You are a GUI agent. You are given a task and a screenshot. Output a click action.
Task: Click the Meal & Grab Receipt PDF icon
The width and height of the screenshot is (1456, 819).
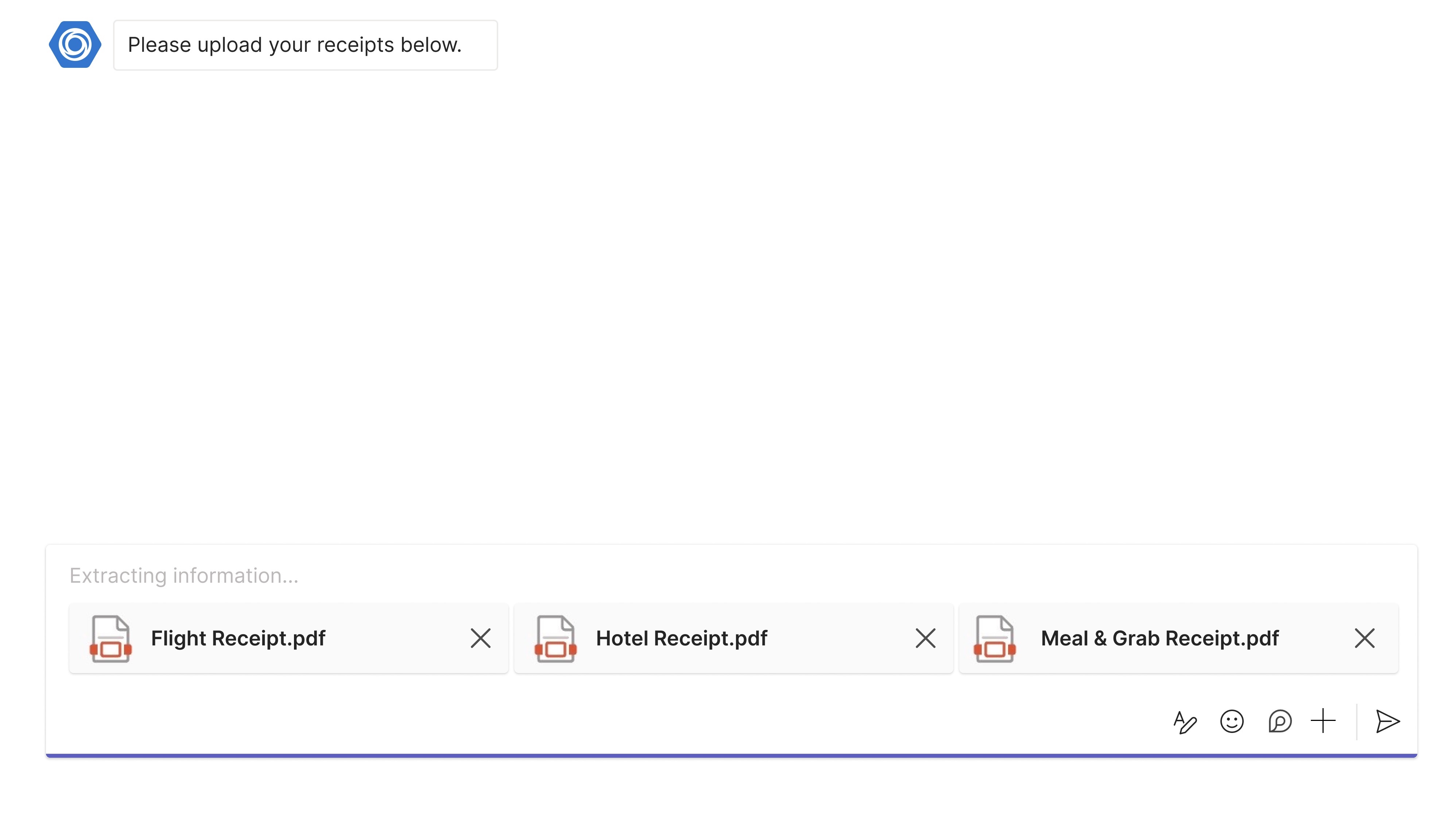click(995, 639)
